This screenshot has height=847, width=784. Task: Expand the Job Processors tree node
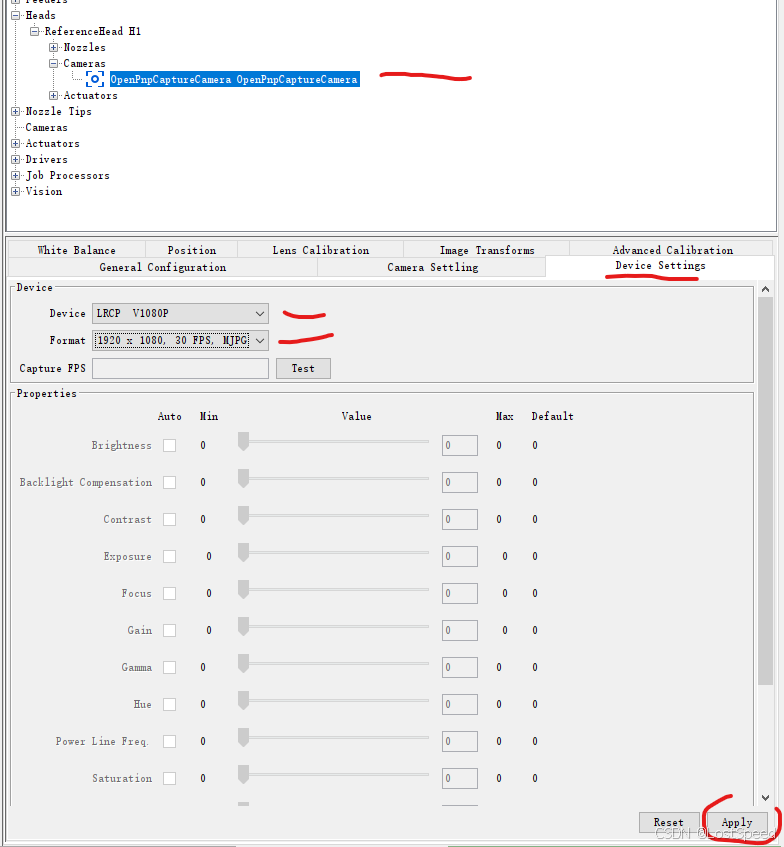(x=16, y=176)
